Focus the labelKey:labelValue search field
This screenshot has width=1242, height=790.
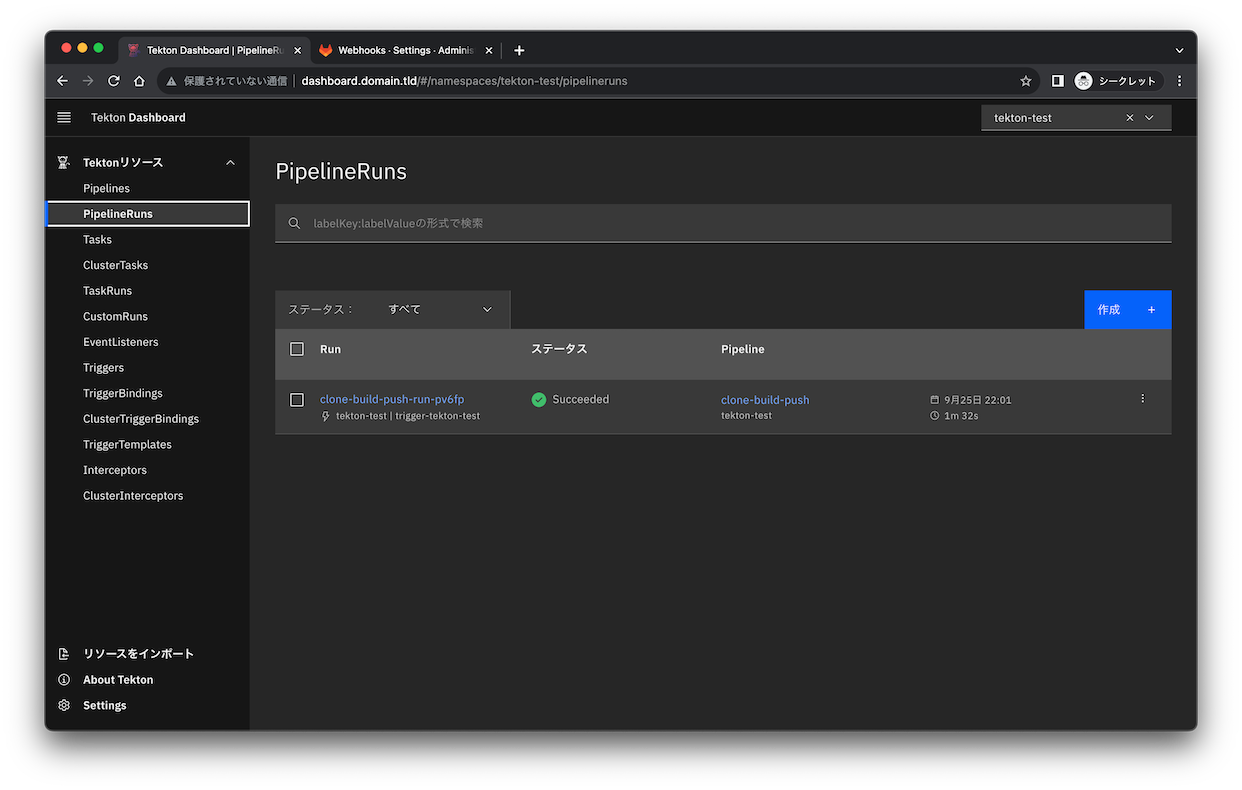point(723,223)
